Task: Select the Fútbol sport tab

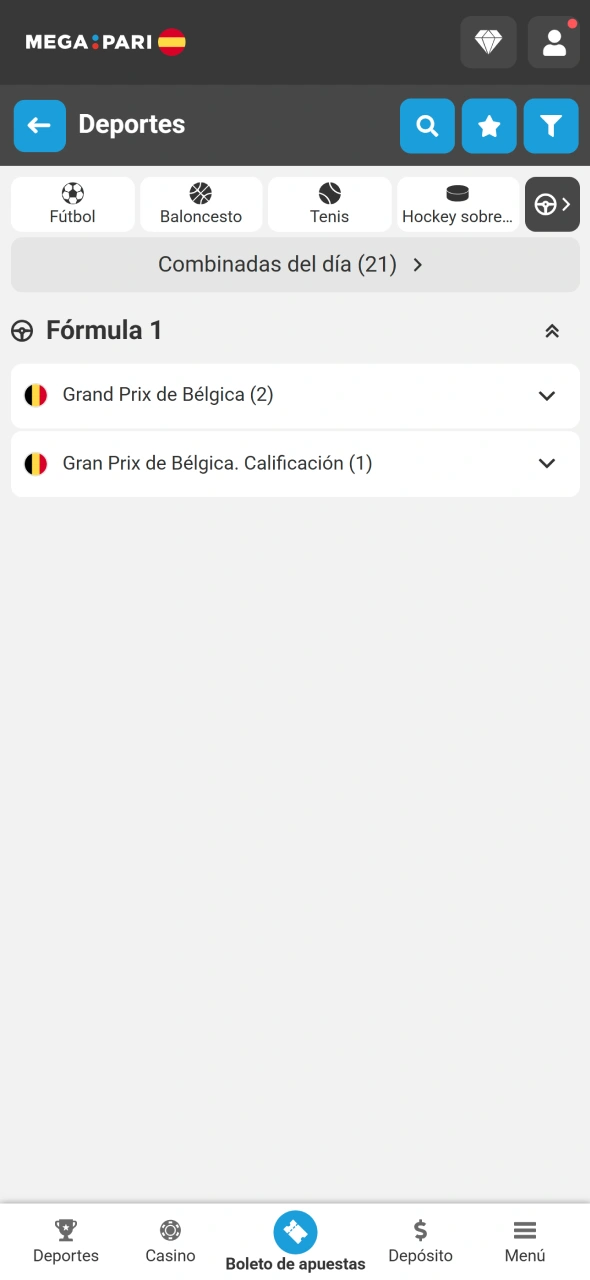Action: [x=72, y=204]
